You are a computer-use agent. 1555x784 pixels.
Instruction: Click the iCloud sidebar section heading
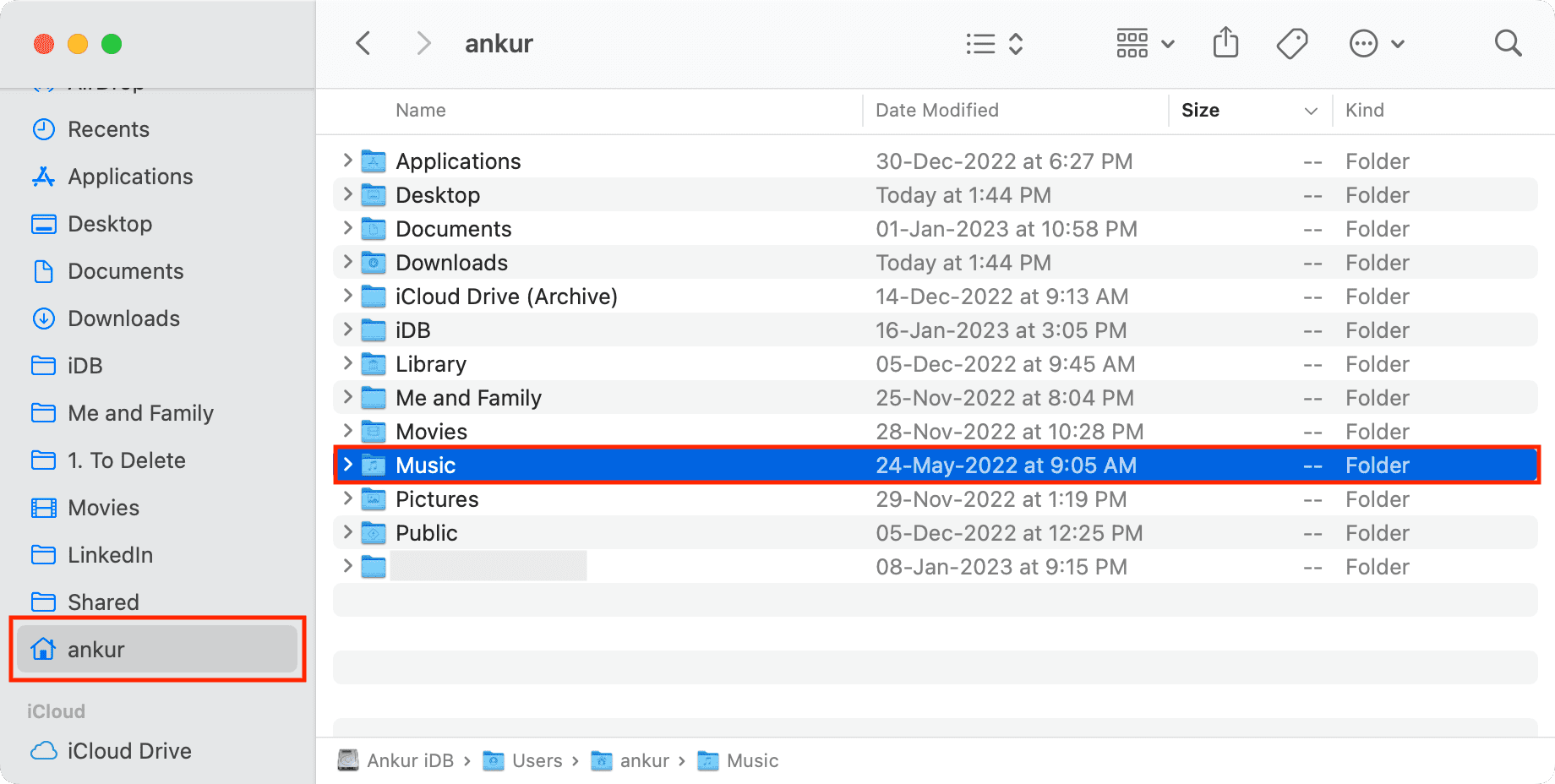click(56, 711)
